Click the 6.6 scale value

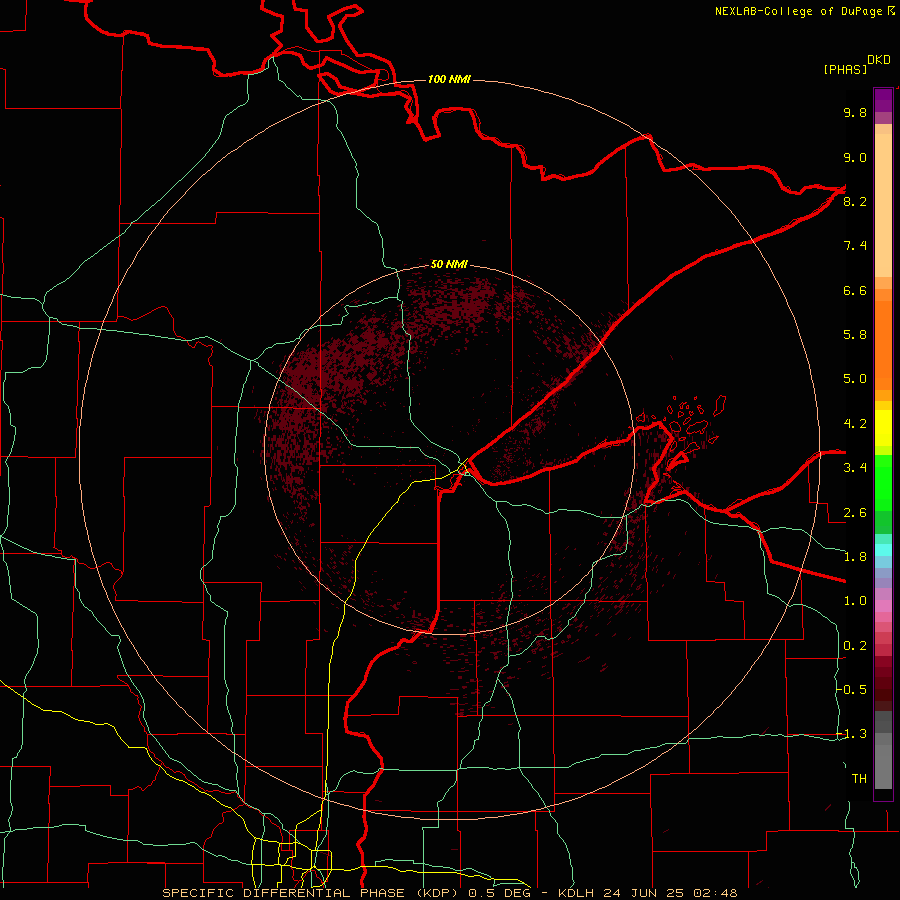855,290
